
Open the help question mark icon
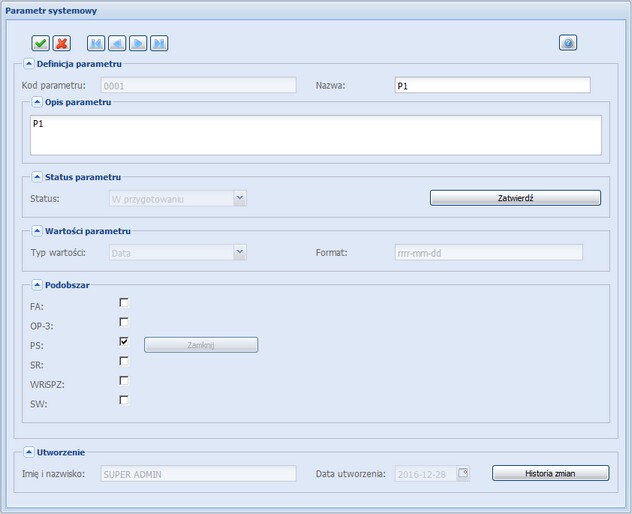click(568, 43)
